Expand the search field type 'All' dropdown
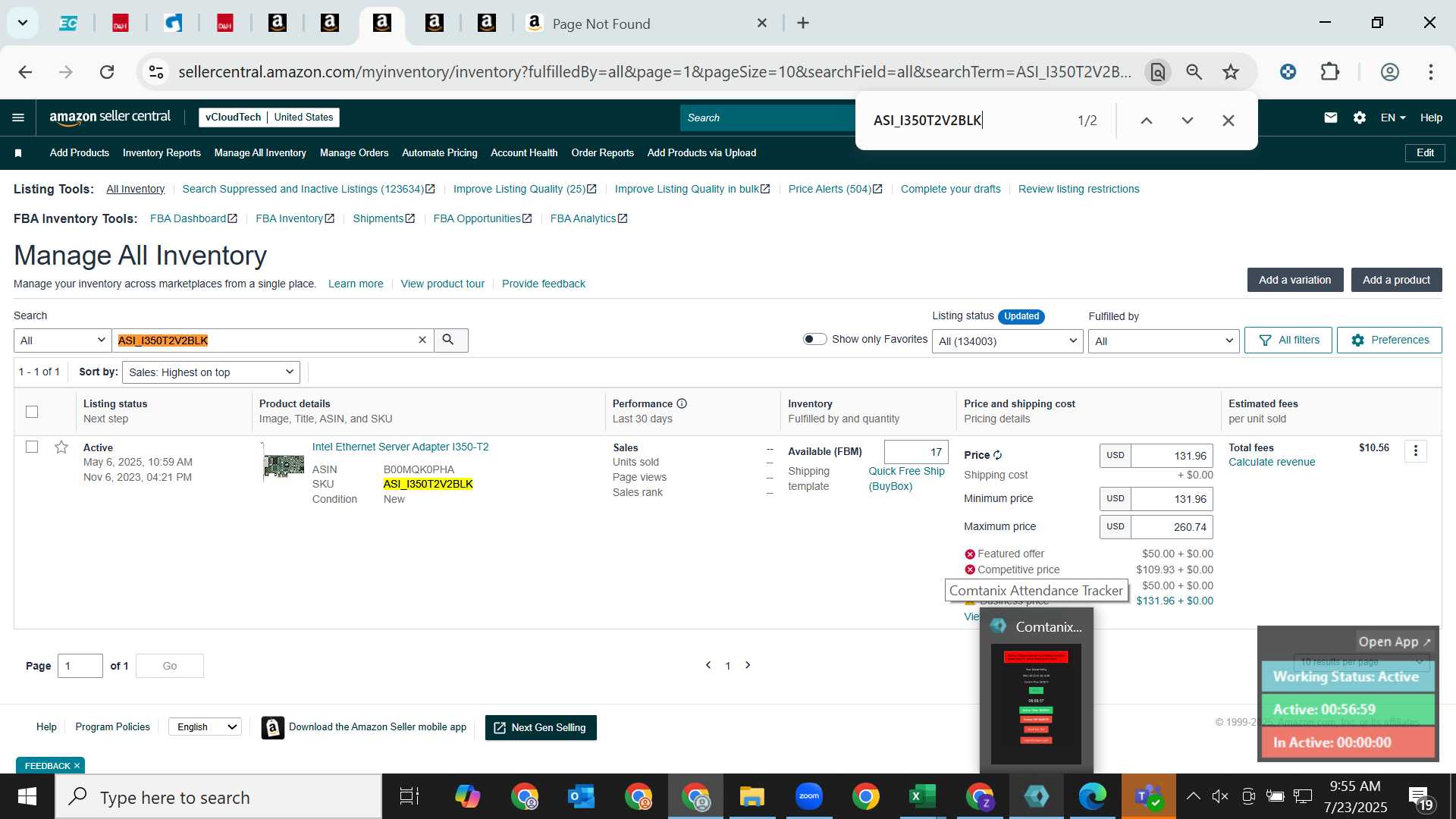Screen dimensions: 1456x819 [62, 340]
